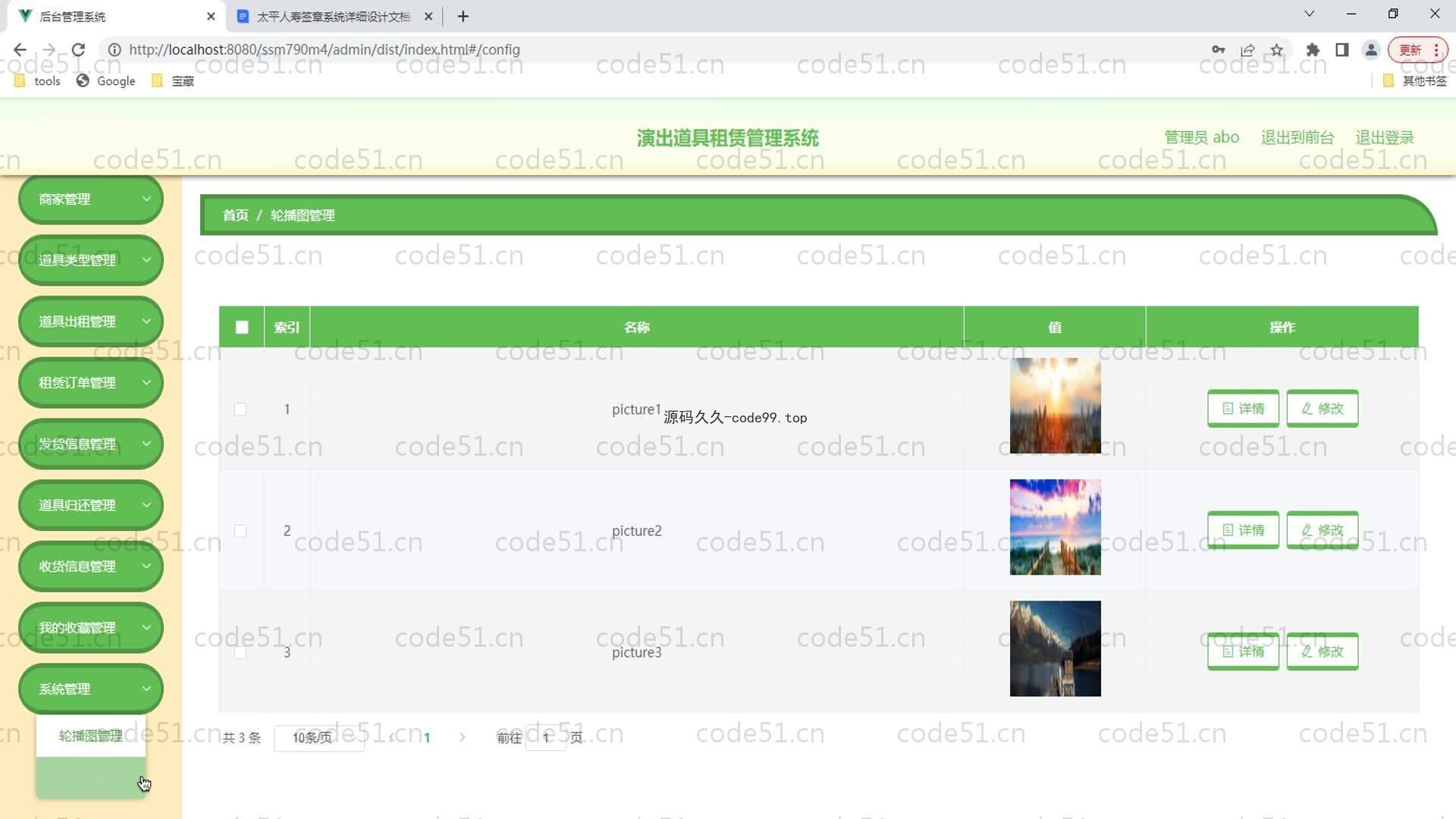Expand the 我的收藏管理 sidebar menu

[91, 628]
